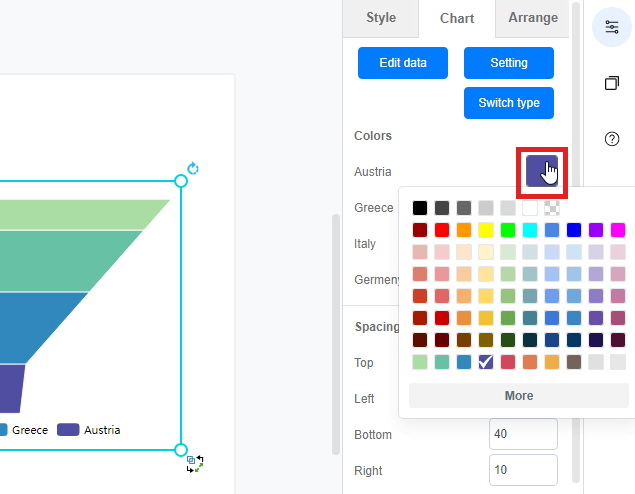
Task: Choose the bright yellow color swatch
Action: (x=486, y=230)
